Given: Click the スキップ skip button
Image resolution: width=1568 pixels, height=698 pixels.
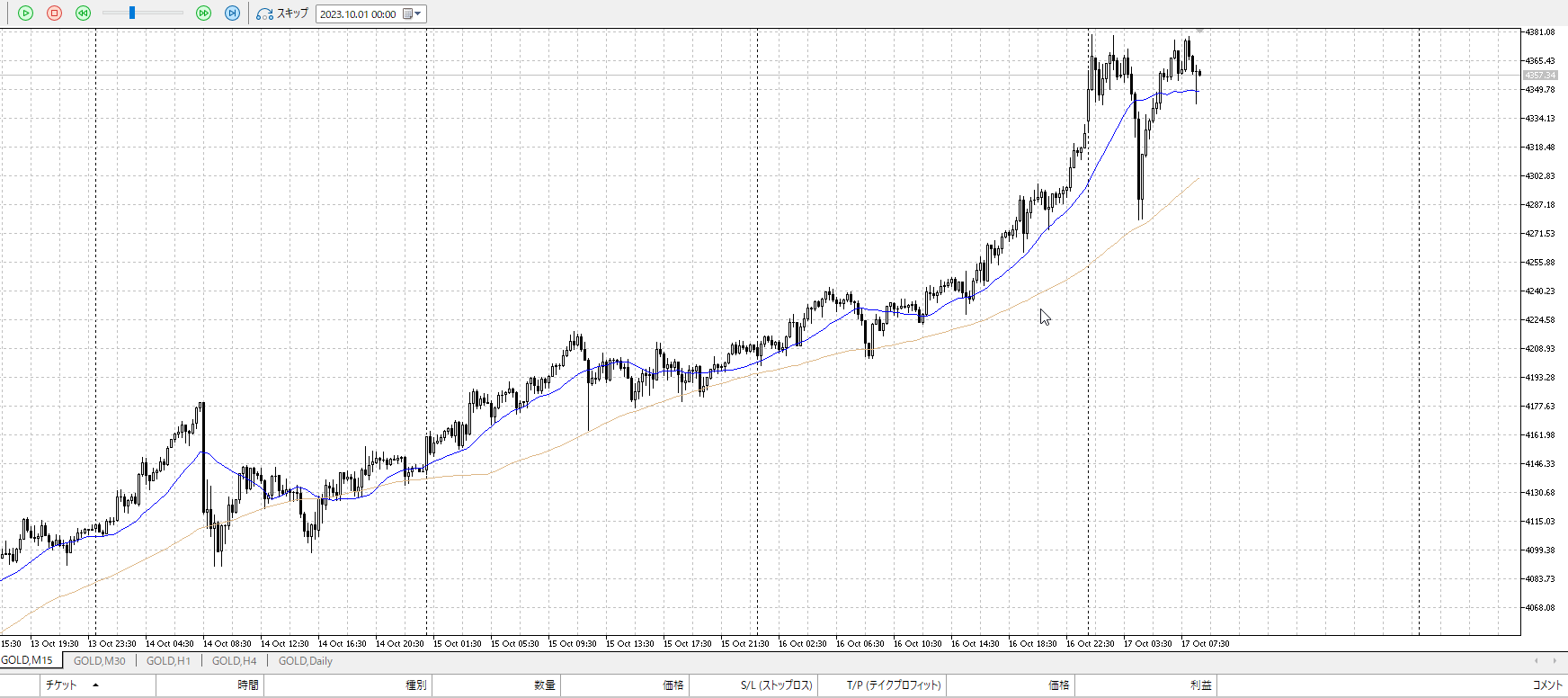Looking at the screenshot, I should pyautogui.click(x=282, y=13).
